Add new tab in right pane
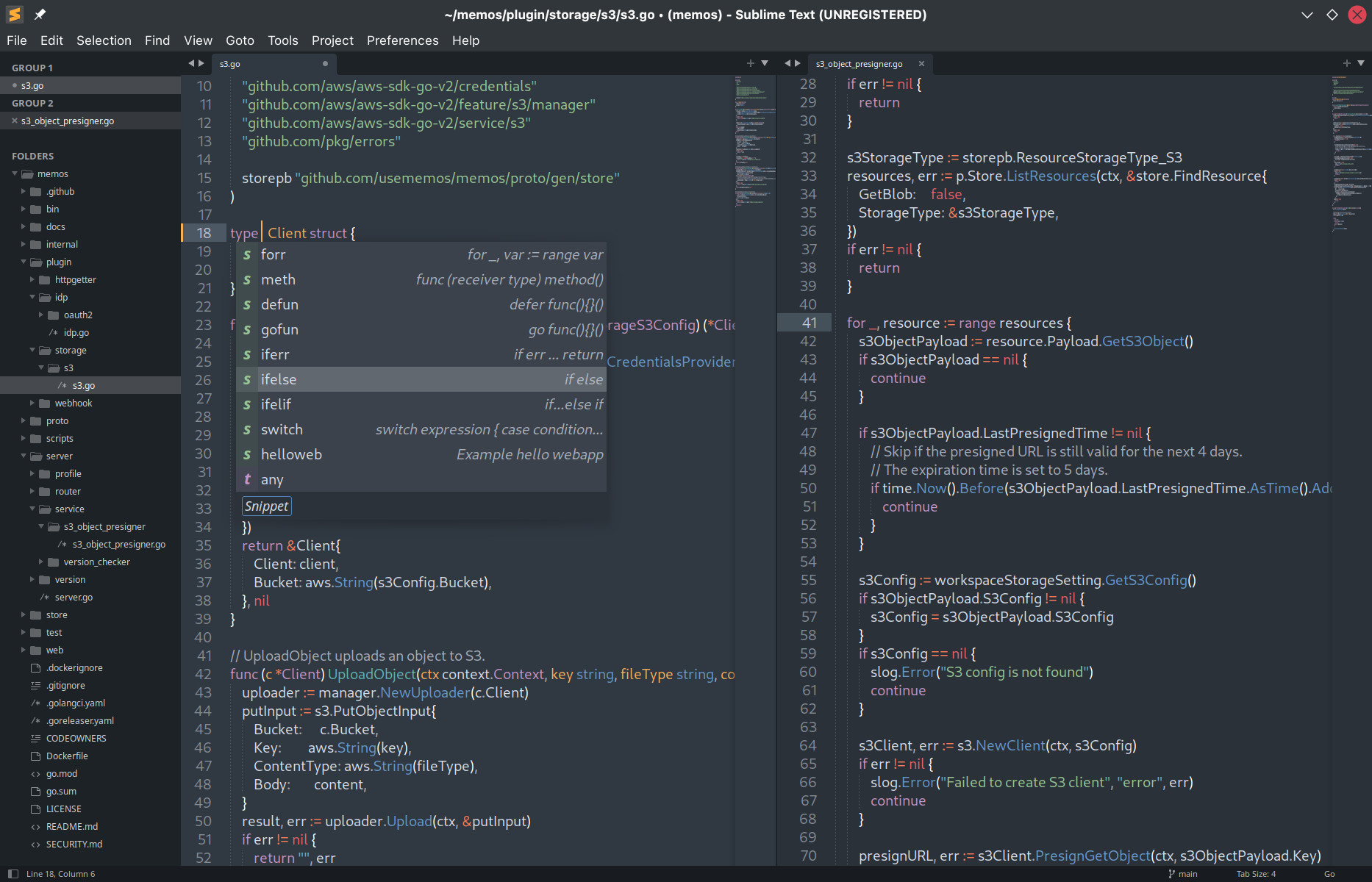Viewport: 1372px width, 882px height. 1347,63
